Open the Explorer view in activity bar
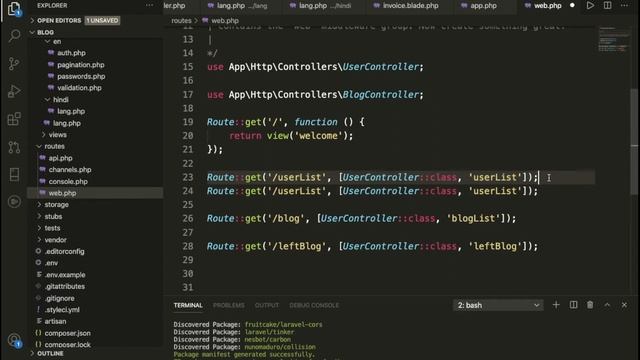 coord(14,9)
